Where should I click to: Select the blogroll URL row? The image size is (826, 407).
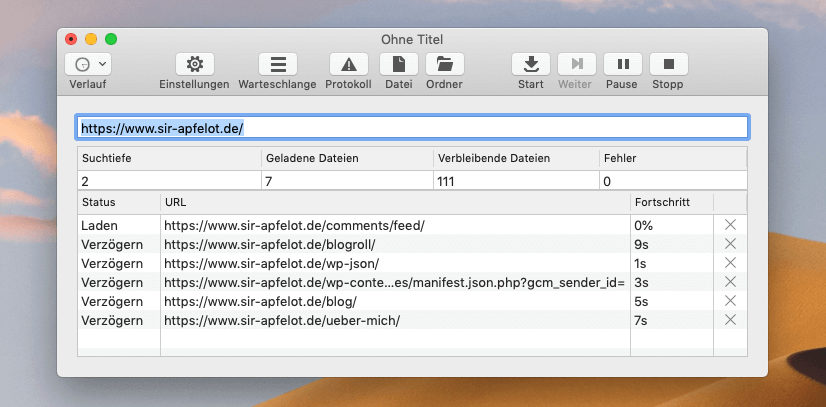[396, 244]
